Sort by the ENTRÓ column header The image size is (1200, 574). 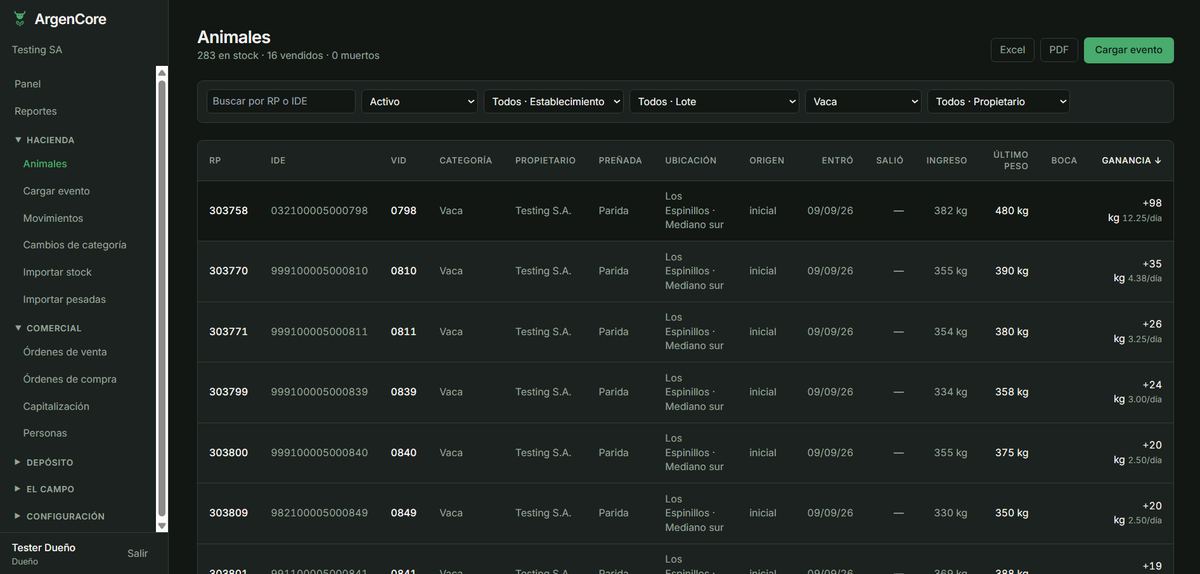click(x=838, y=160)
